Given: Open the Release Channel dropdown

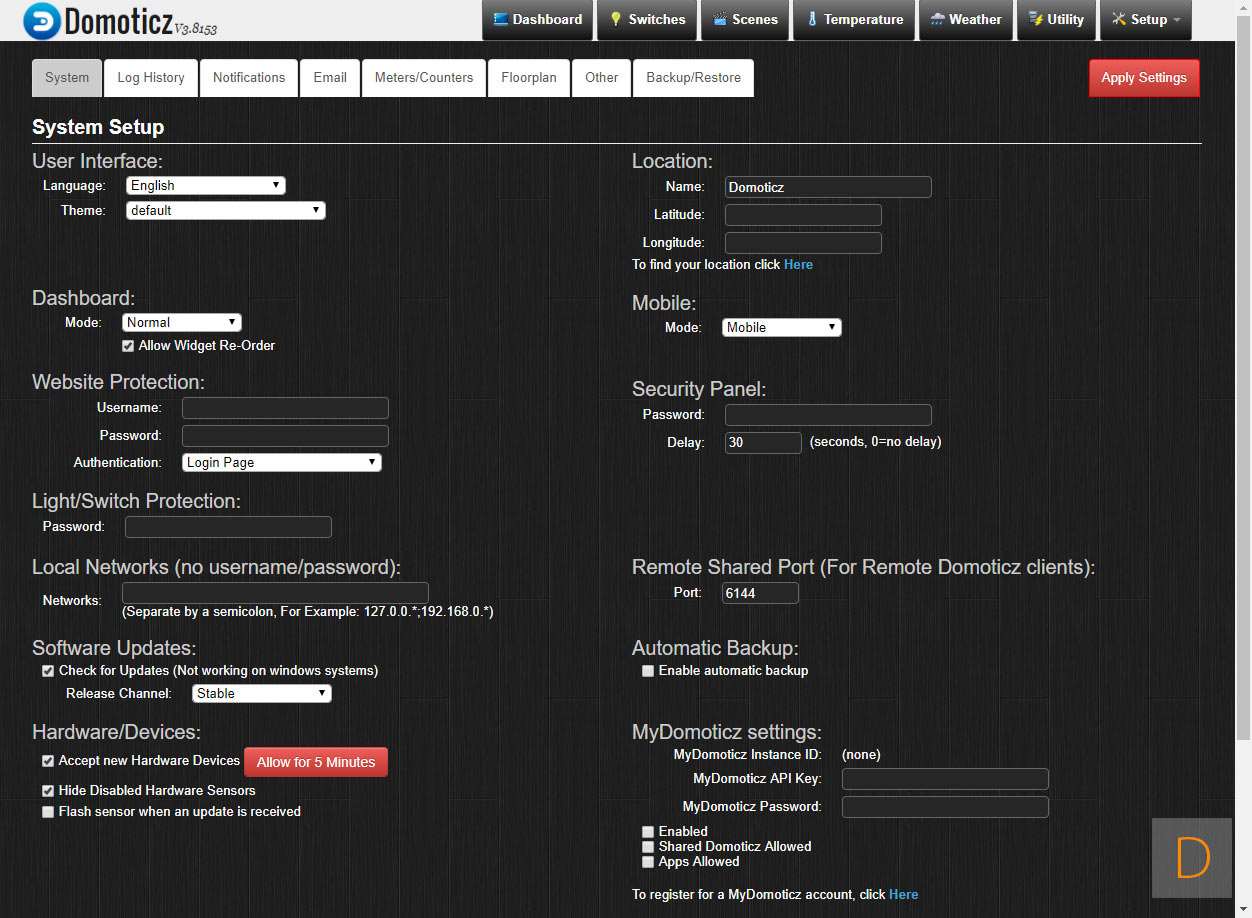Looking at the screenshot, I should point(261,693).
